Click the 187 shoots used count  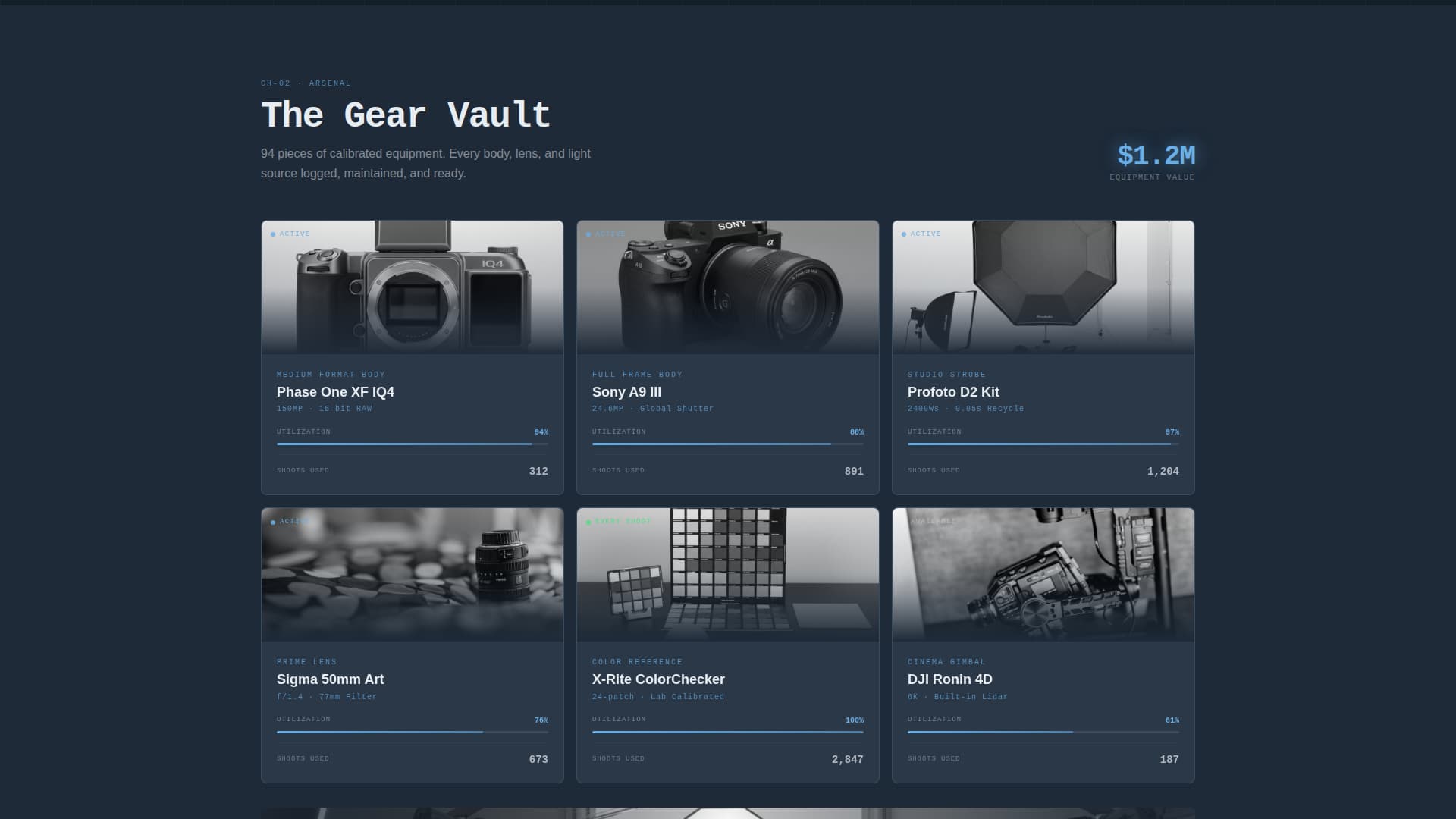pos(1169,760)
